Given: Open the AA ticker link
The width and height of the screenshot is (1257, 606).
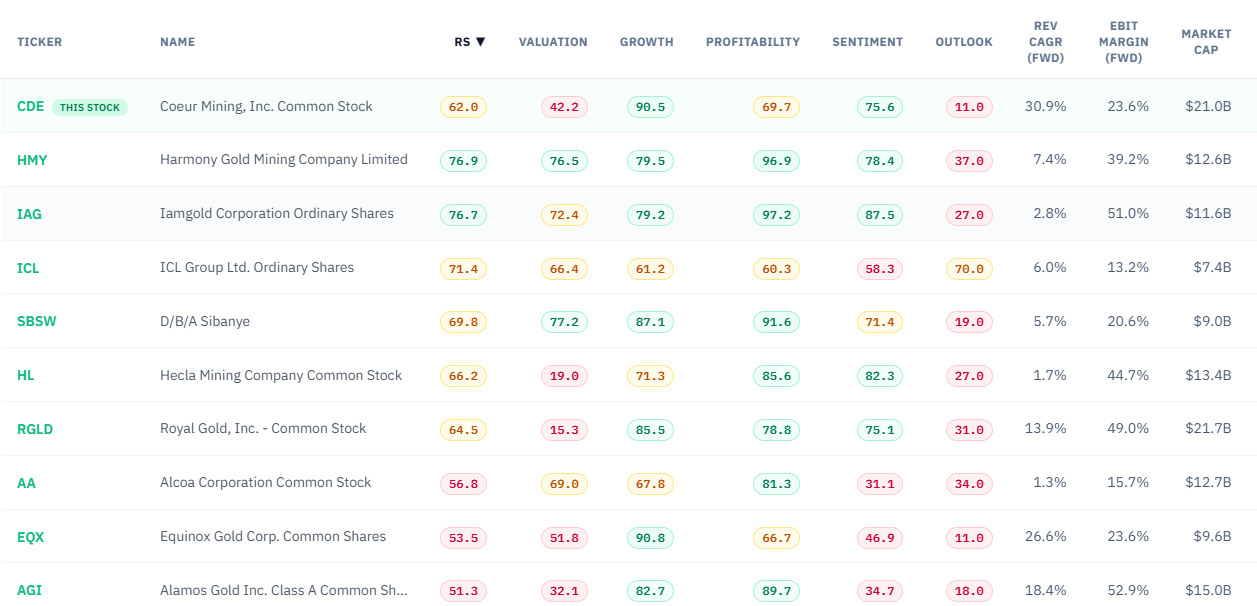Looking at the screenshot, I should pos(26,483).
